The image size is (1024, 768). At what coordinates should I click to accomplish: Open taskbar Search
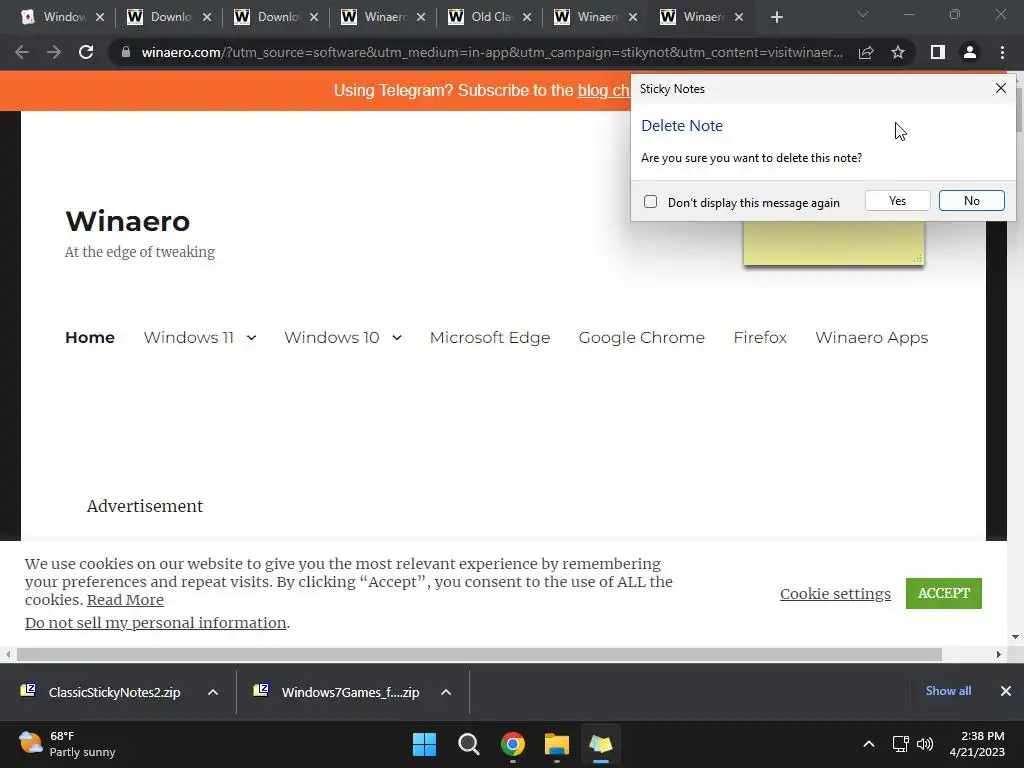point(469,744)
